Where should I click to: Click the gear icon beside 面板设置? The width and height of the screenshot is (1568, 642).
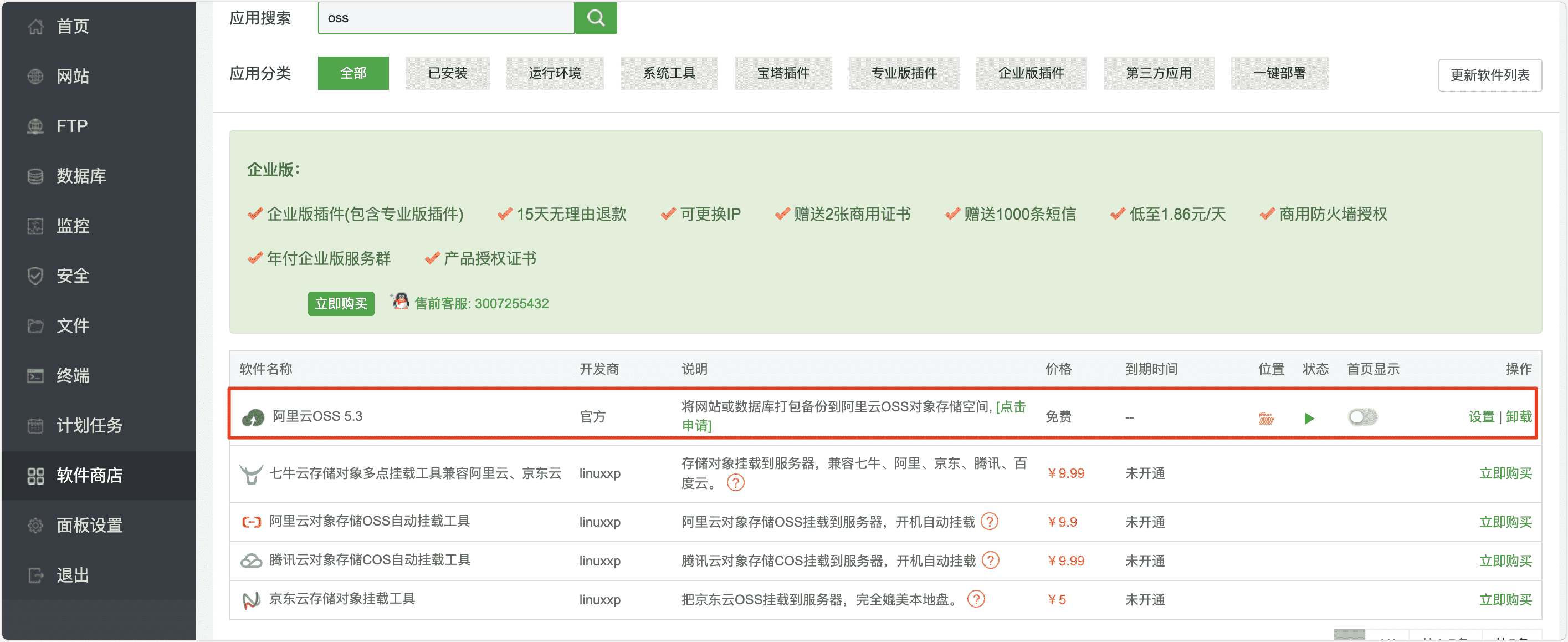tap(35, 525)
